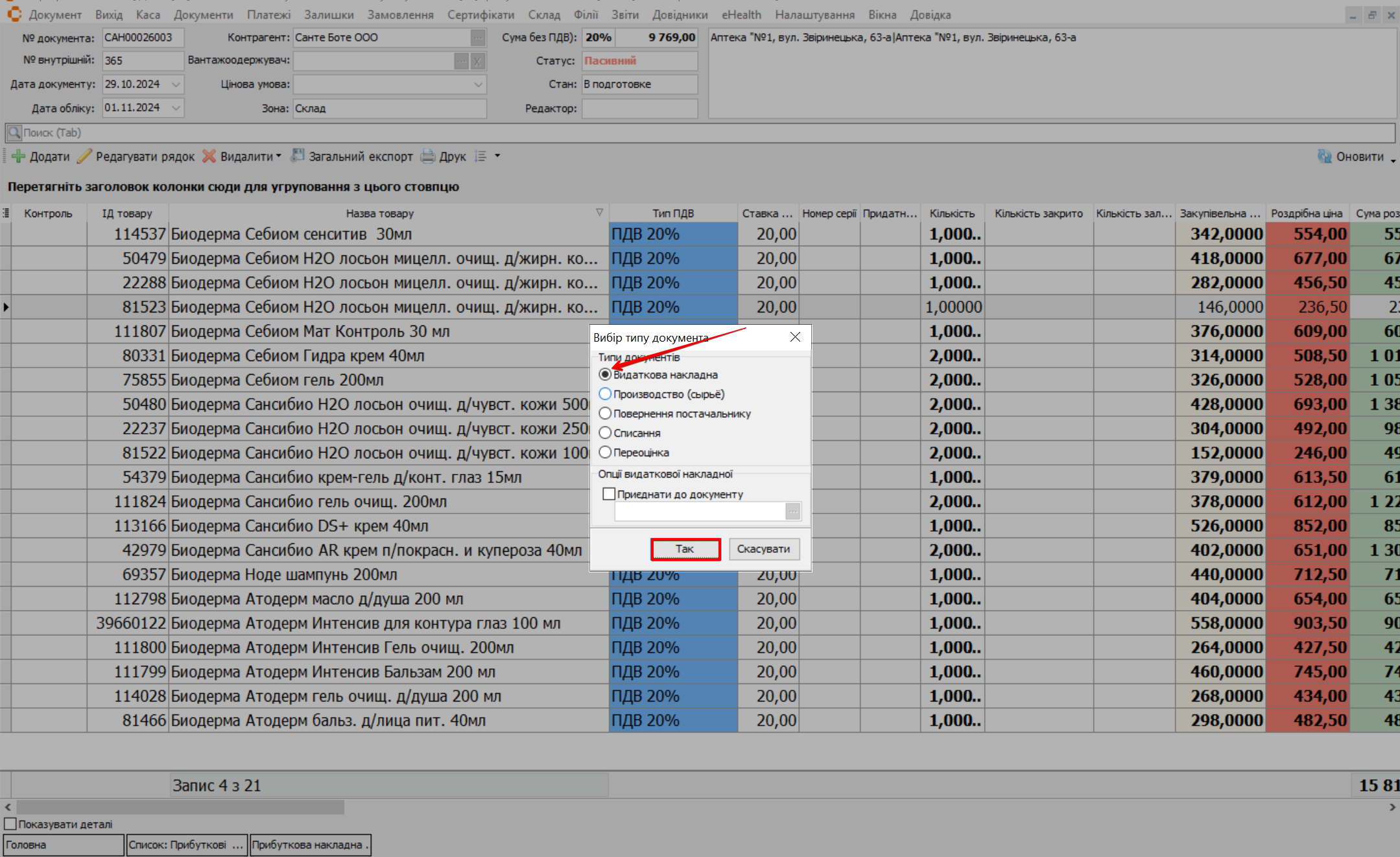Viewport: 1400px width, 857px height.
Task: Open the Дата документу date dropdown
Action: [176, 84]
